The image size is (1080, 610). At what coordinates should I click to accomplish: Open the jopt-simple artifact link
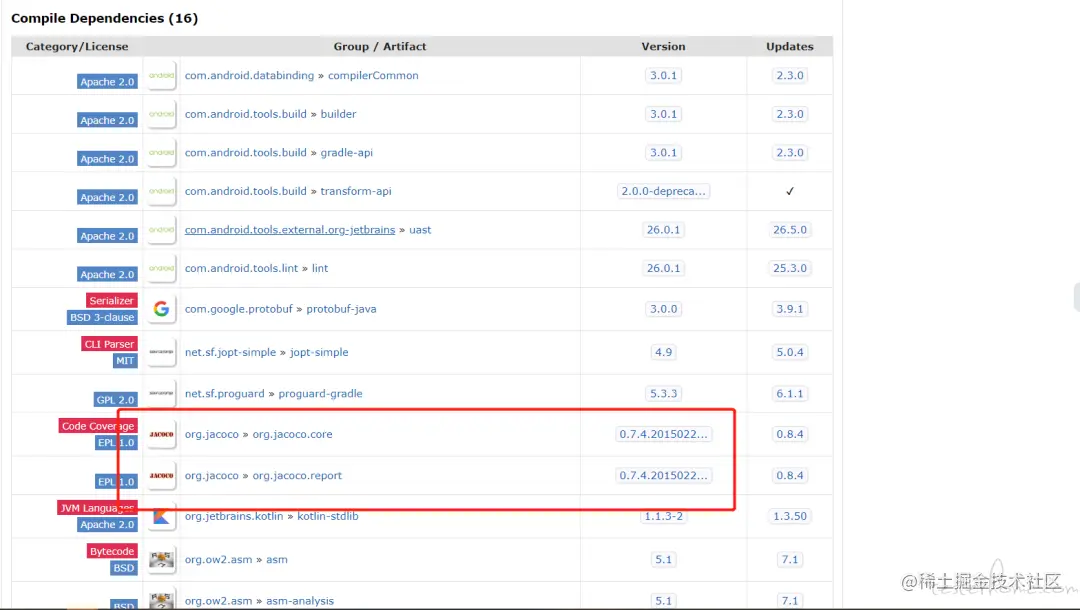click(319, 352)
